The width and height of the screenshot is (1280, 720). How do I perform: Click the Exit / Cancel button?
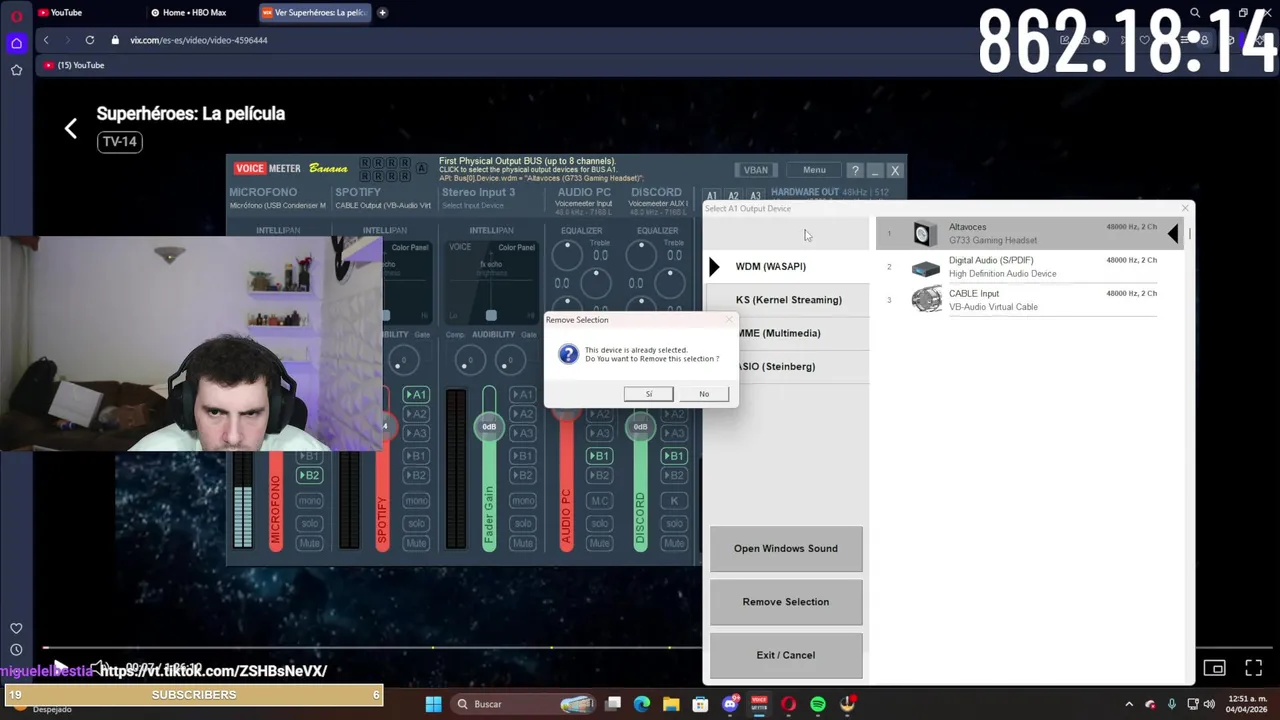point(786,655)
